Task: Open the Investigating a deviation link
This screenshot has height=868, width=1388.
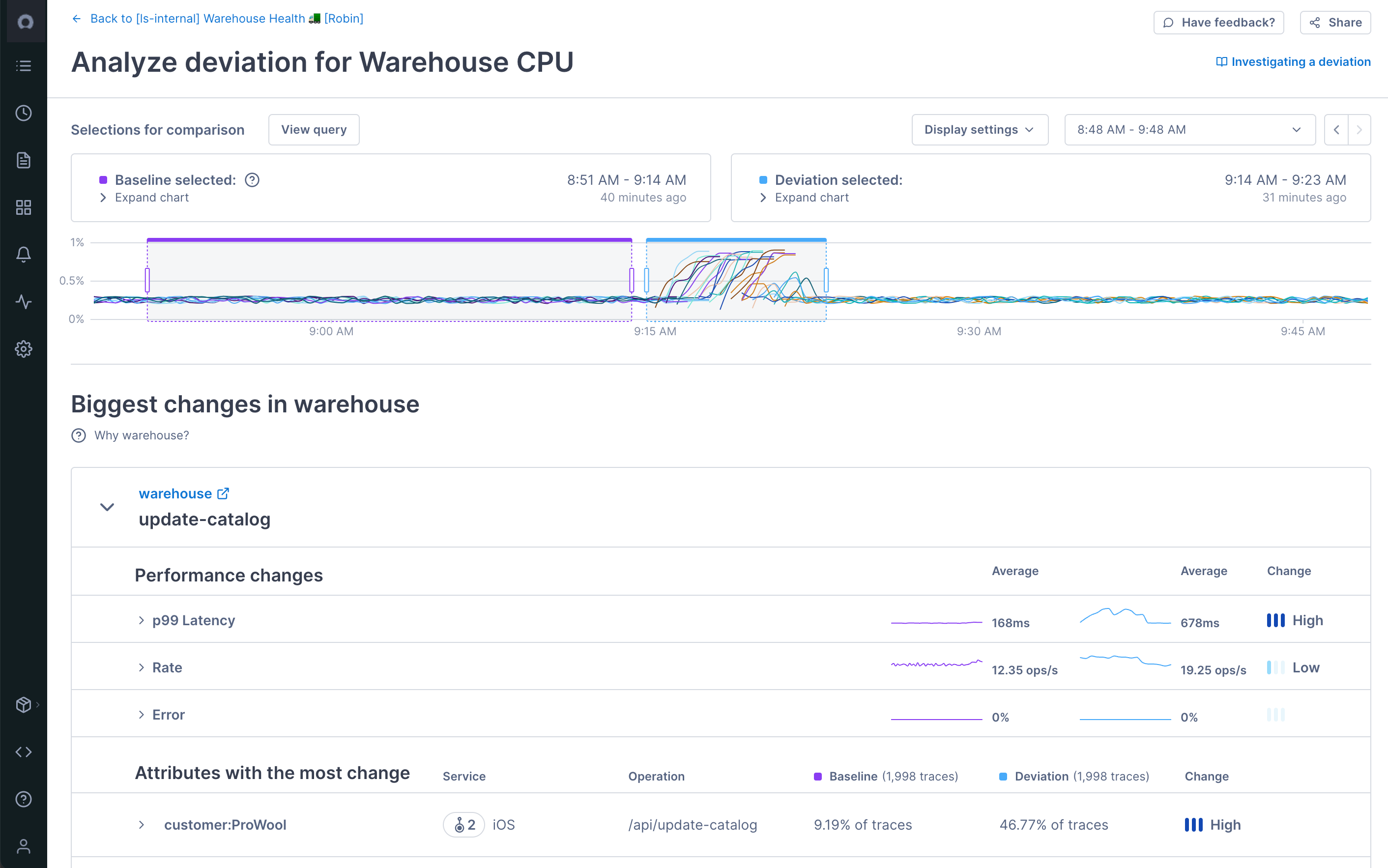Action: tap(1293, 62)
